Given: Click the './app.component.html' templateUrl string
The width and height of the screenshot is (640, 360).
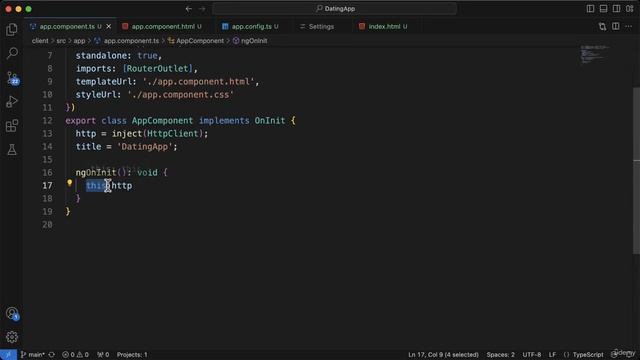Looking at the screenshot, I should point(198,82).
